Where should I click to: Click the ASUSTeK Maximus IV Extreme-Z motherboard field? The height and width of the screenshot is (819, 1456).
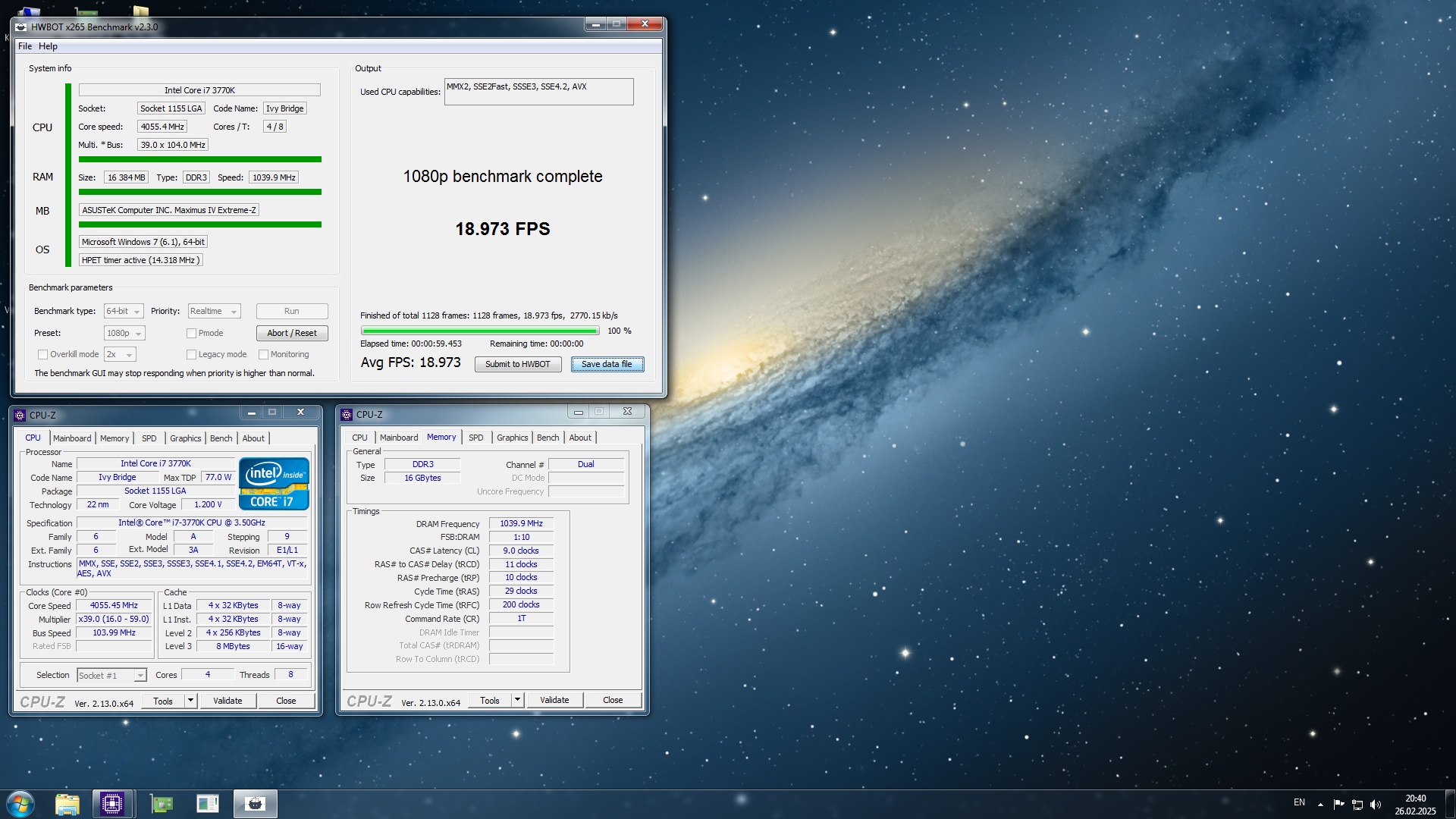coord(169,211)
